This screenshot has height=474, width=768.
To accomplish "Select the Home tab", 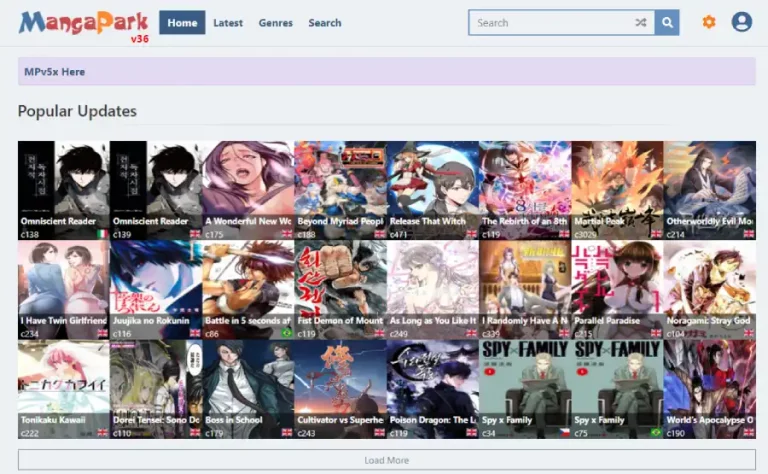I will [182, 23].
